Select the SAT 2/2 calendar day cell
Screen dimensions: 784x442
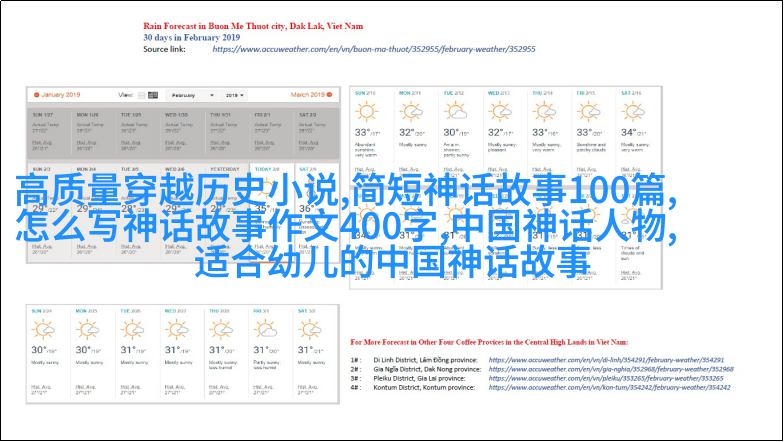point(316,133)
